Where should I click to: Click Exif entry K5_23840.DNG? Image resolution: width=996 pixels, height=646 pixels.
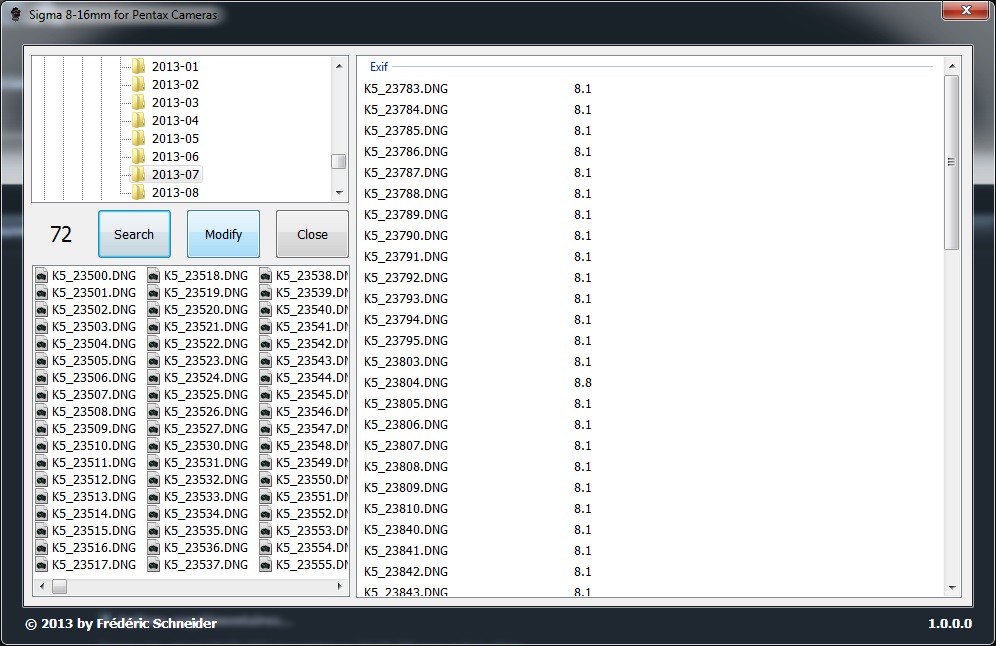point(406,530)
